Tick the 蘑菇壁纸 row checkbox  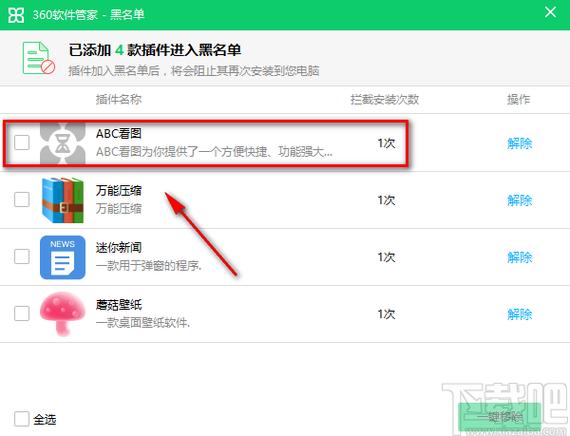pyautogui.click(x=22, y=313)
